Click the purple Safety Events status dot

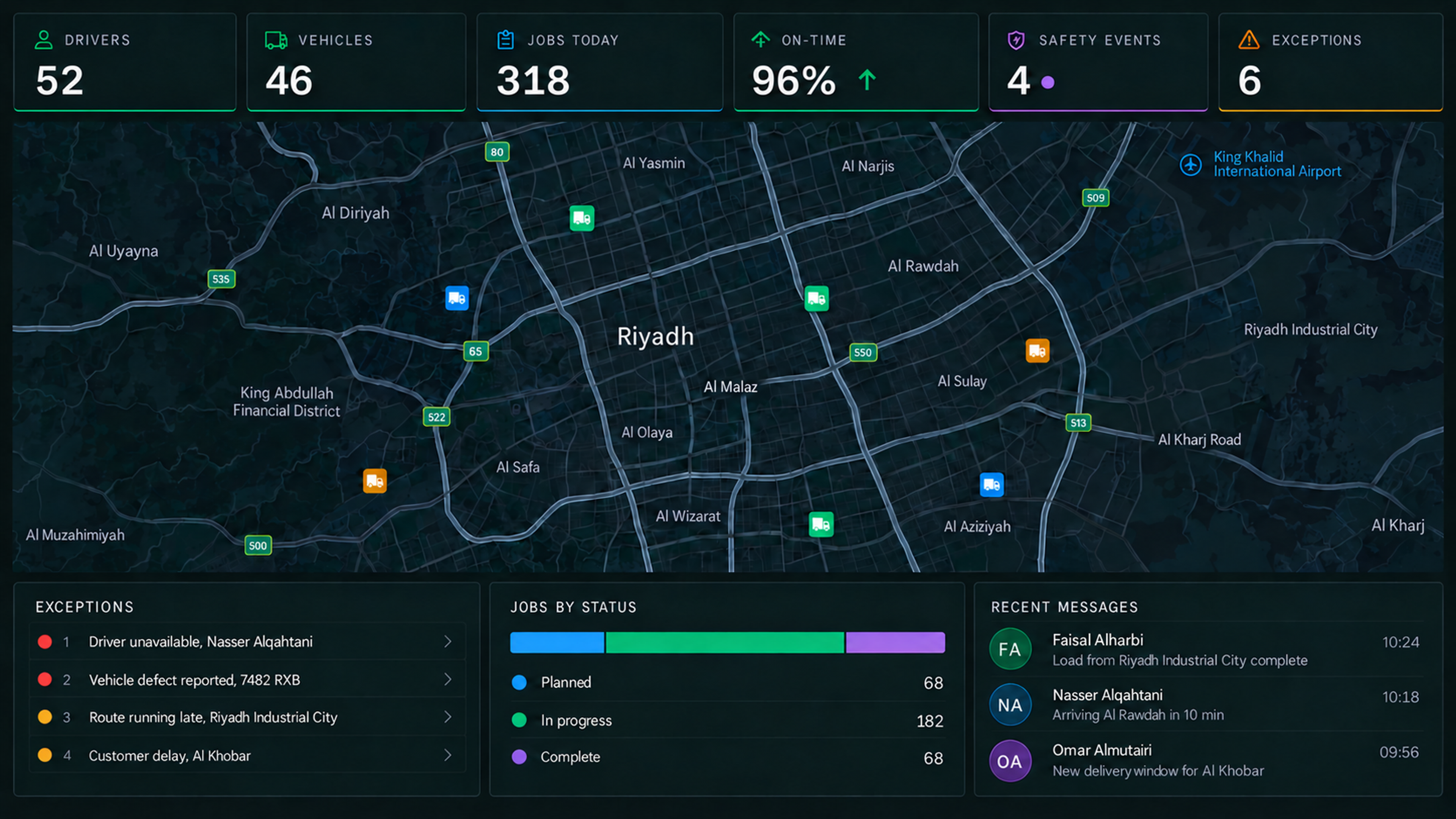point(1047,83)
